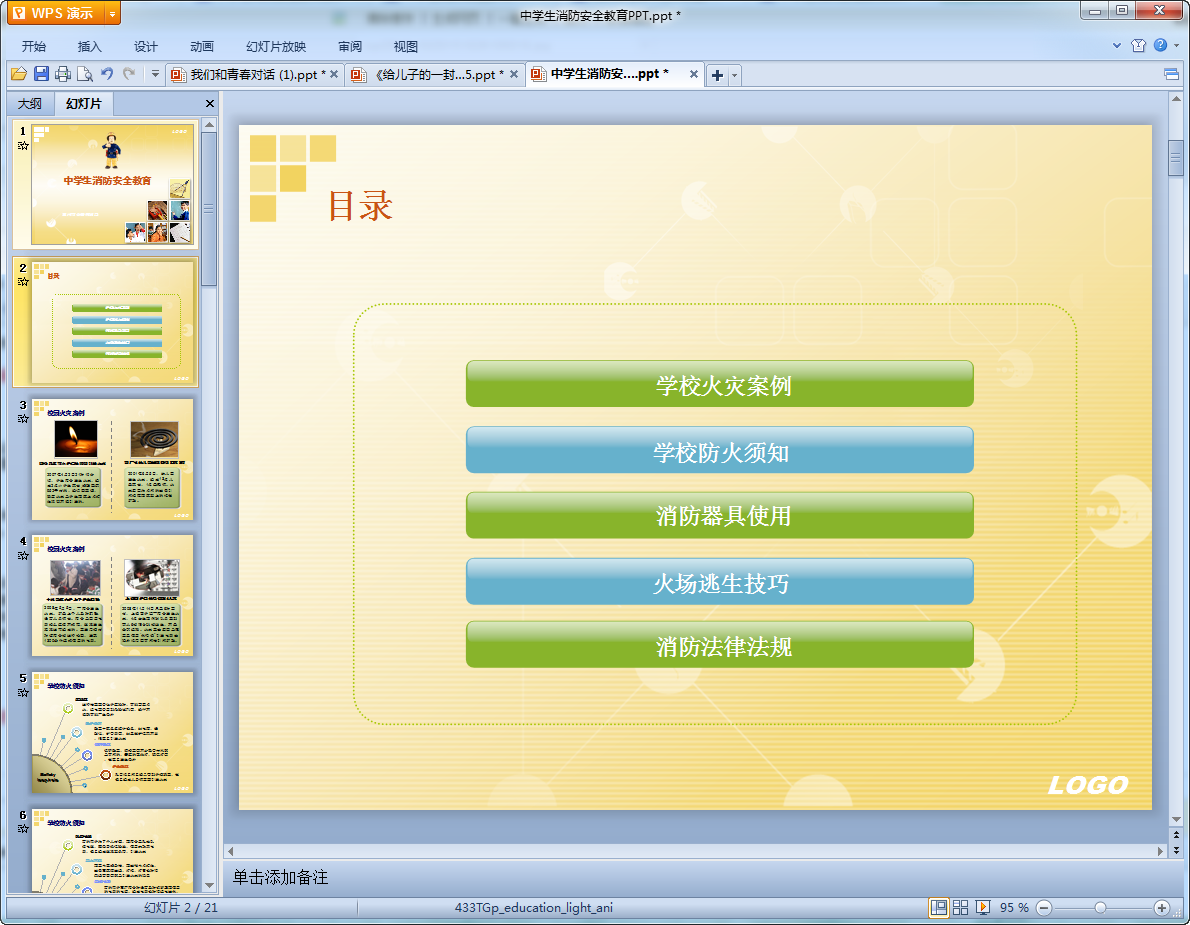Viewport: 1190px width, 925px height.
Task: Switch to the 大纲 outline tab
Action: click(x=30, y=103)
